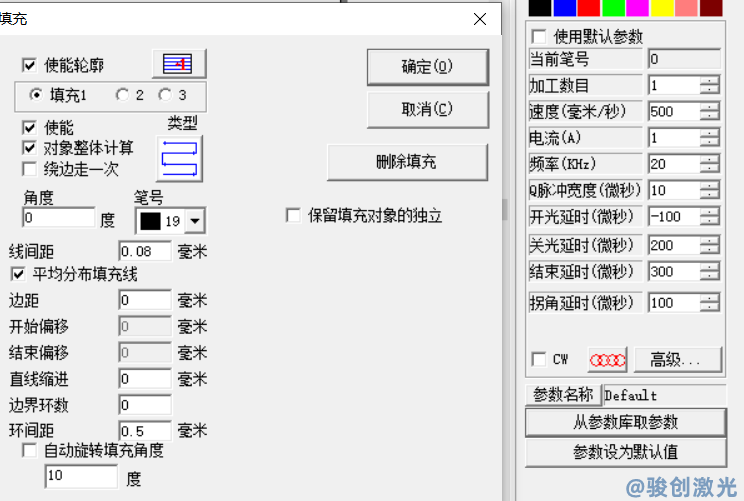Click the red wobble circles icon
Screen dimensions: 744x501
point(607,361)
